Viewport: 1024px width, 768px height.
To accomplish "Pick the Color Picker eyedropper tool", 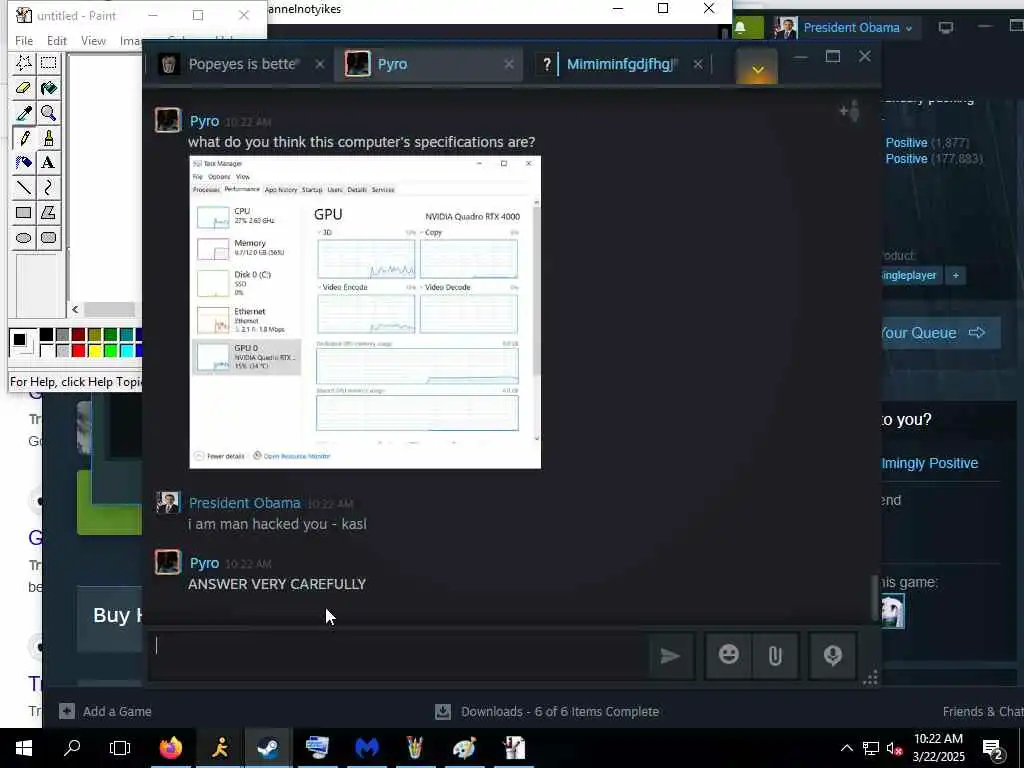I will click(24, 113).
